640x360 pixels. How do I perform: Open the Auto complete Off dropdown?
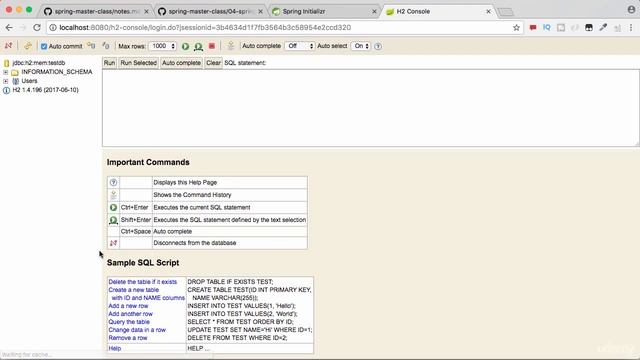click(x=299, y=46)
